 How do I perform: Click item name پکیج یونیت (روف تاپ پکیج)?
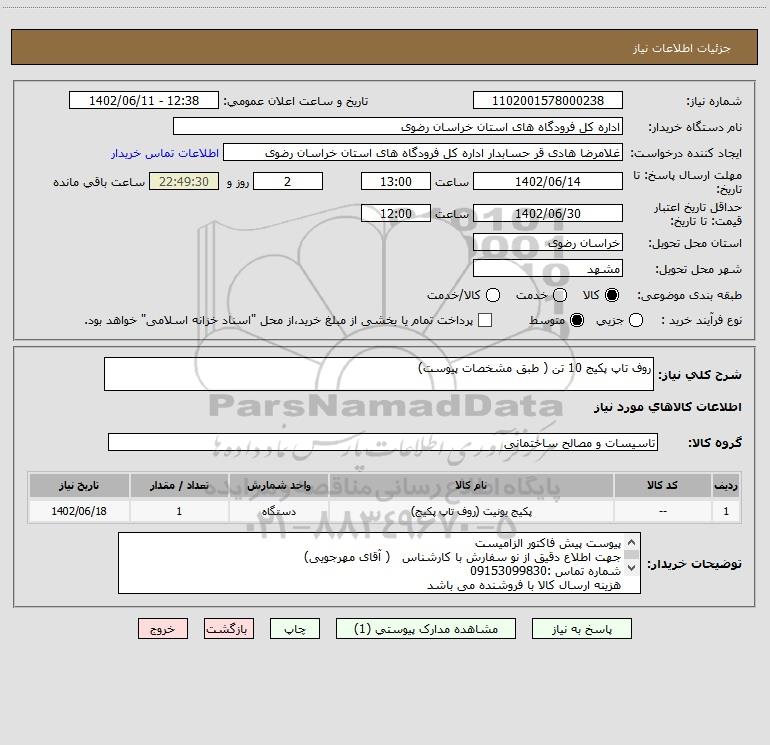[x=471, y=511]
